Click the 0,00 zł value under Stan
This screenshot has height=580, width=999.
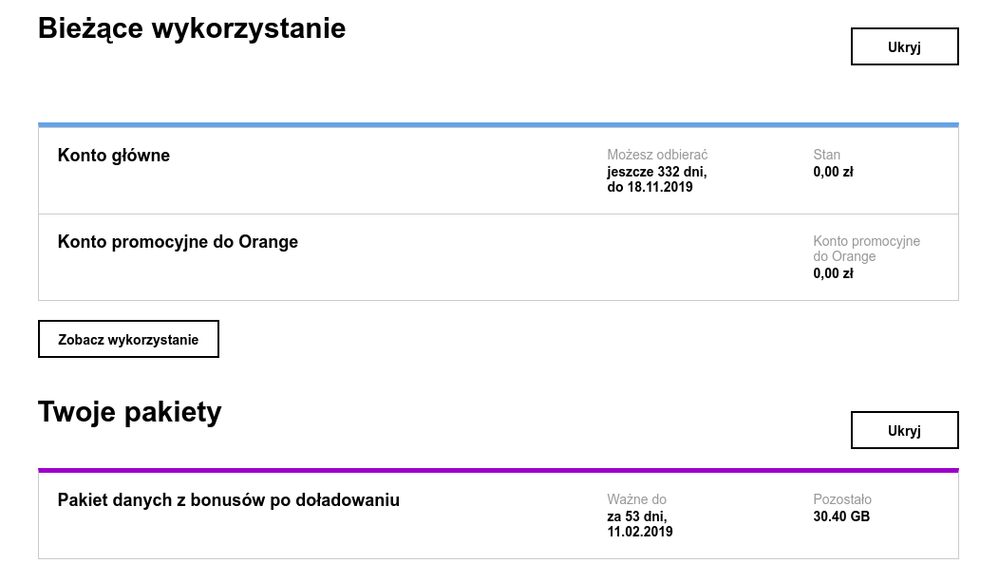tap(833, 172)
